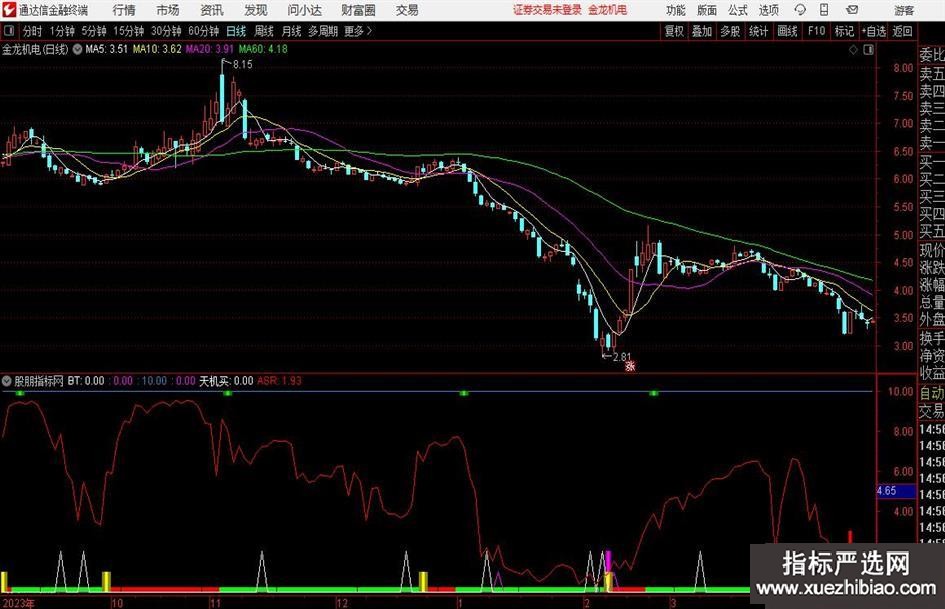Click the 叠加 overlay button
The image size is (945, 609).
tap(702, 31)
